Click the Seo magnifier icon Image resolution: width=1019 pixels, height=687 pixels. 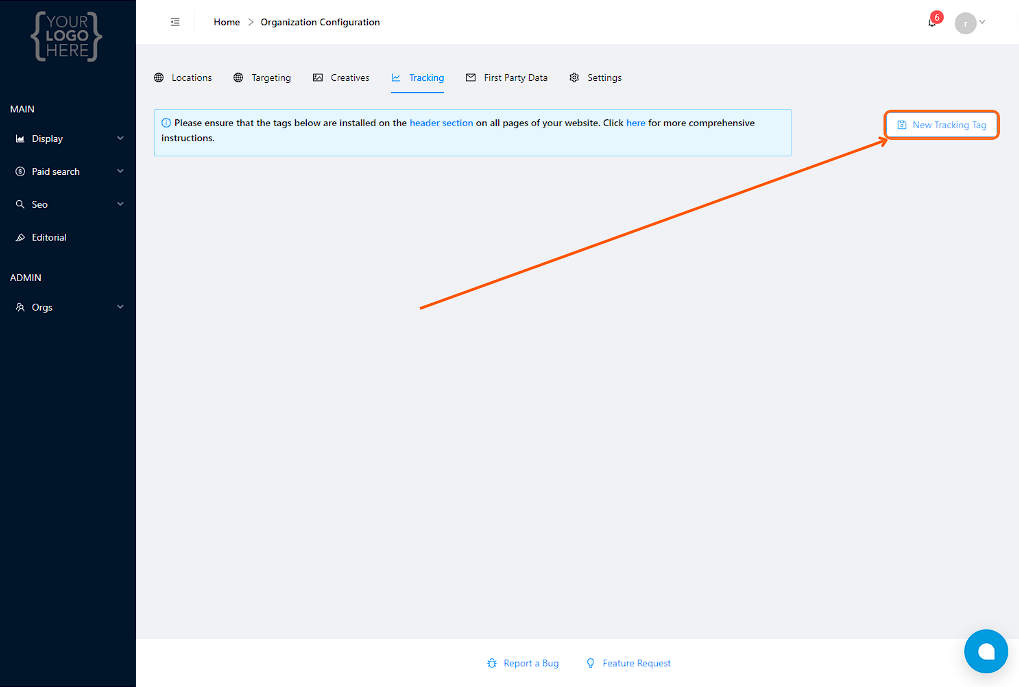(x=20, y=204)
